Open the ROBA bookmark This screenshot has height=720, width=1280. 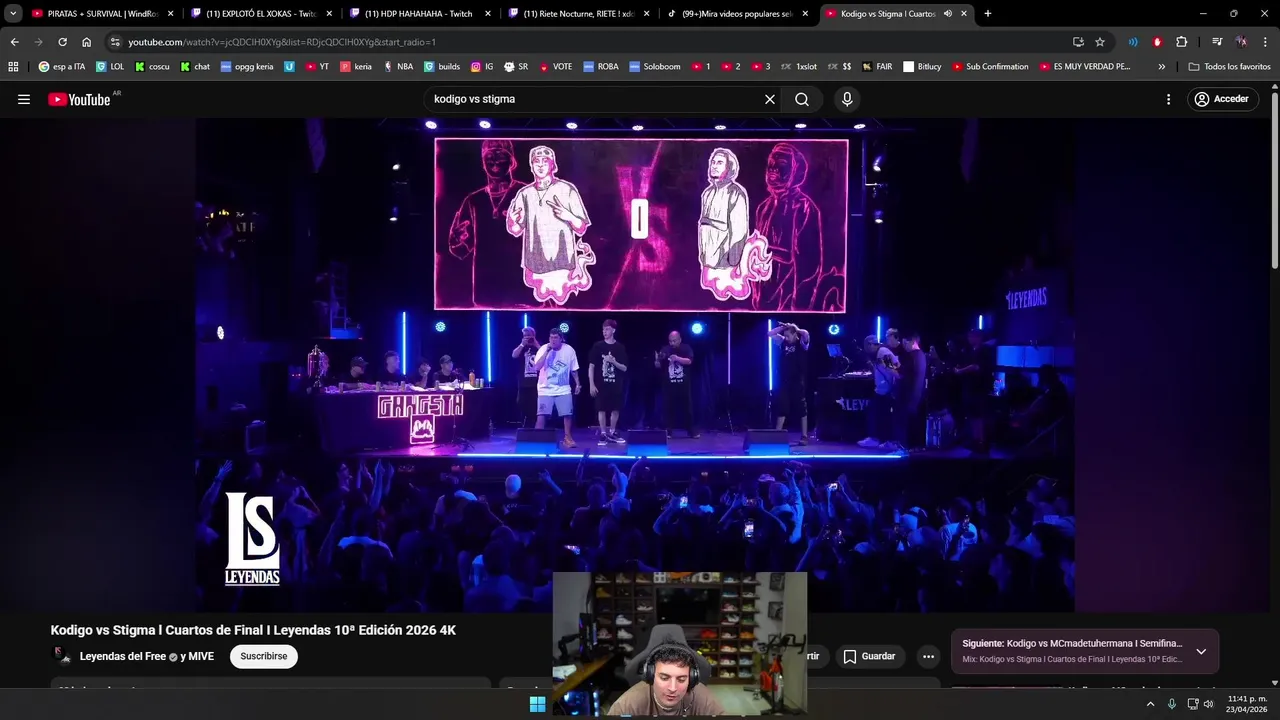click(x=601, y=67)
